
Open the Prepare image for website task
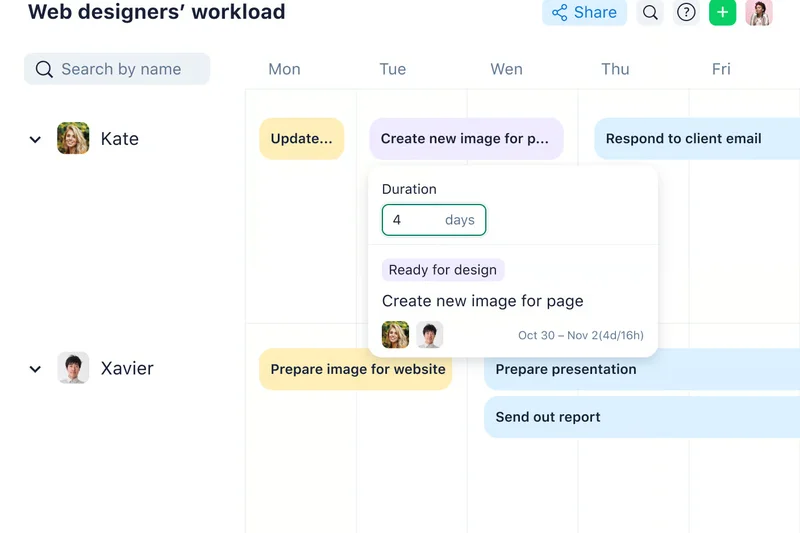(357, 369)
